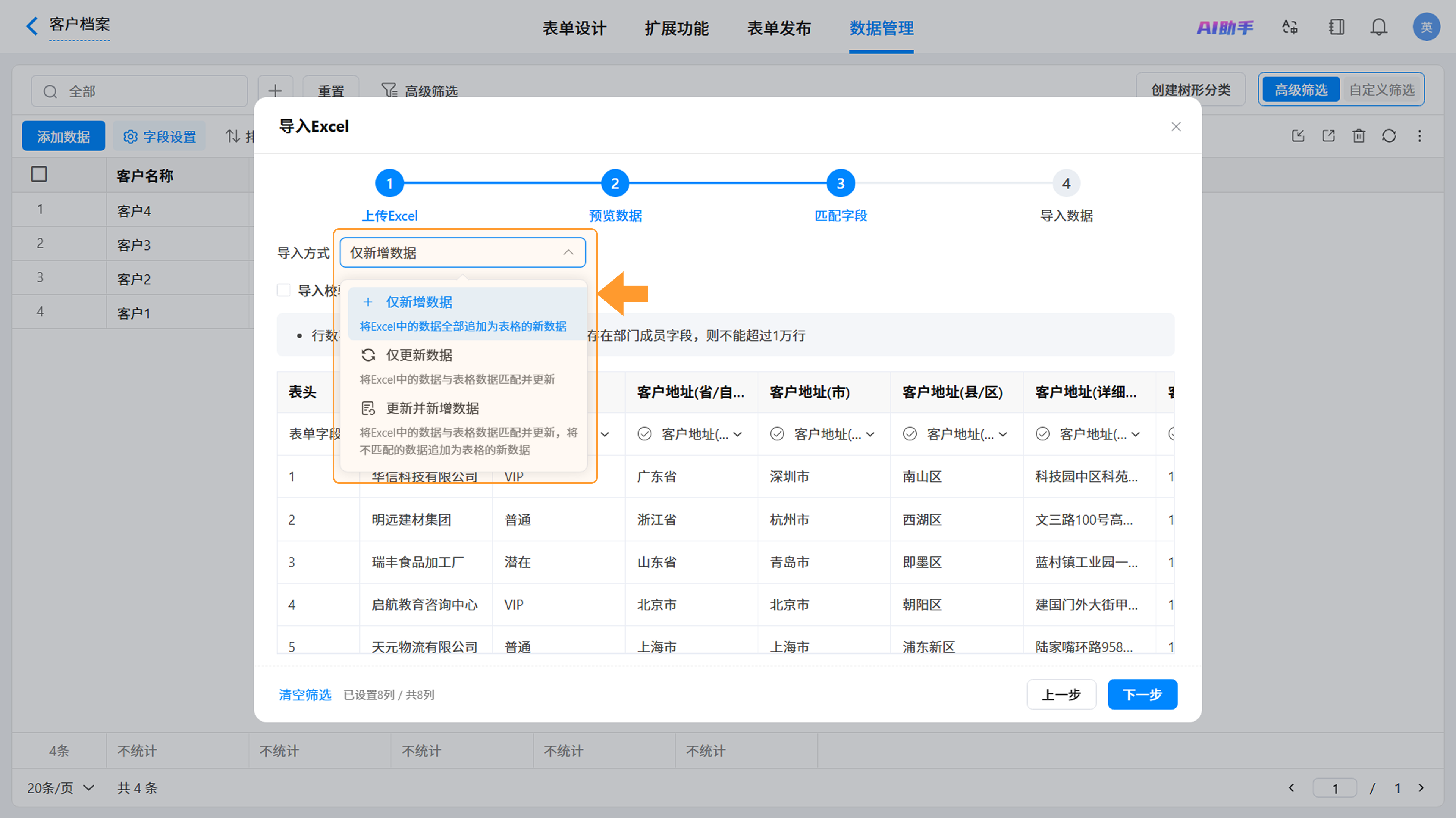Open 高级筛选 filter next to 重置

click(419, 91)
